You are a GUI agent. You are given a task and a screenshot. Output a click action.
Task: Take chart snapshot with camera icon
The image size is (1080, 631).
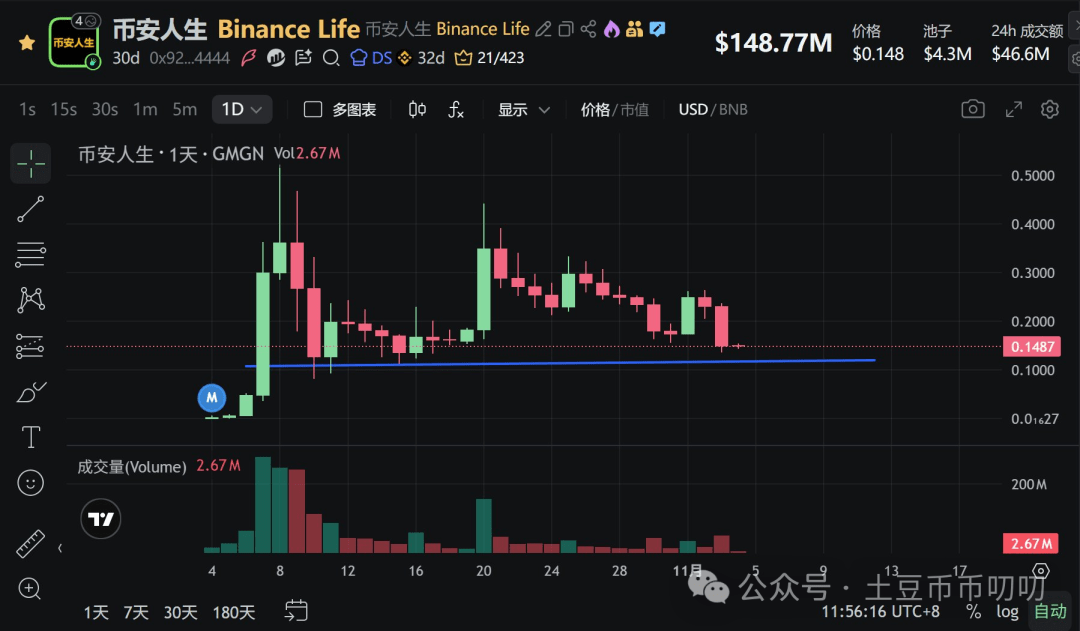tap(973, 109)
